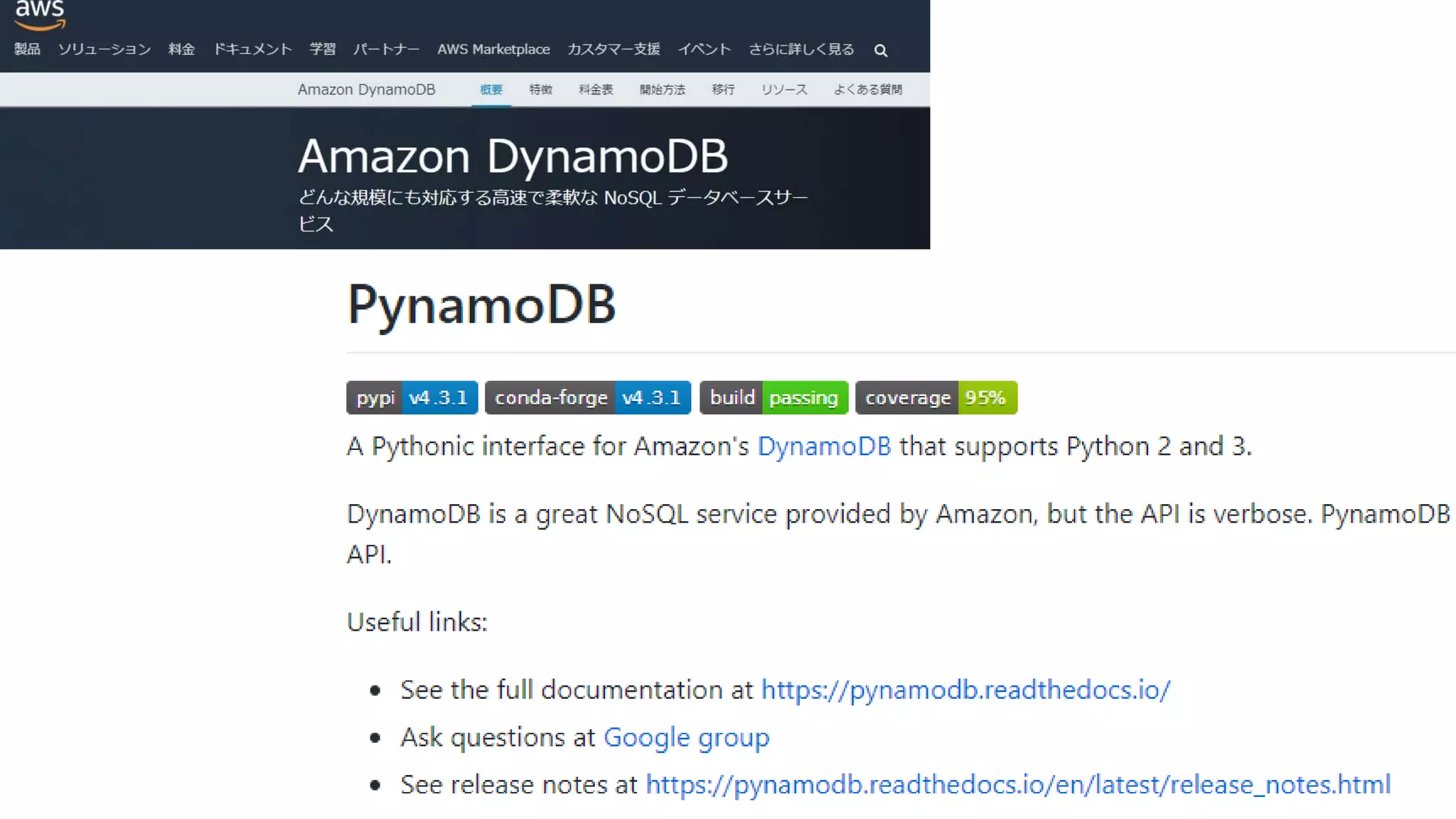Open the ソリューション menu
Screen dimensions: 1456x819
coord(105,49)
